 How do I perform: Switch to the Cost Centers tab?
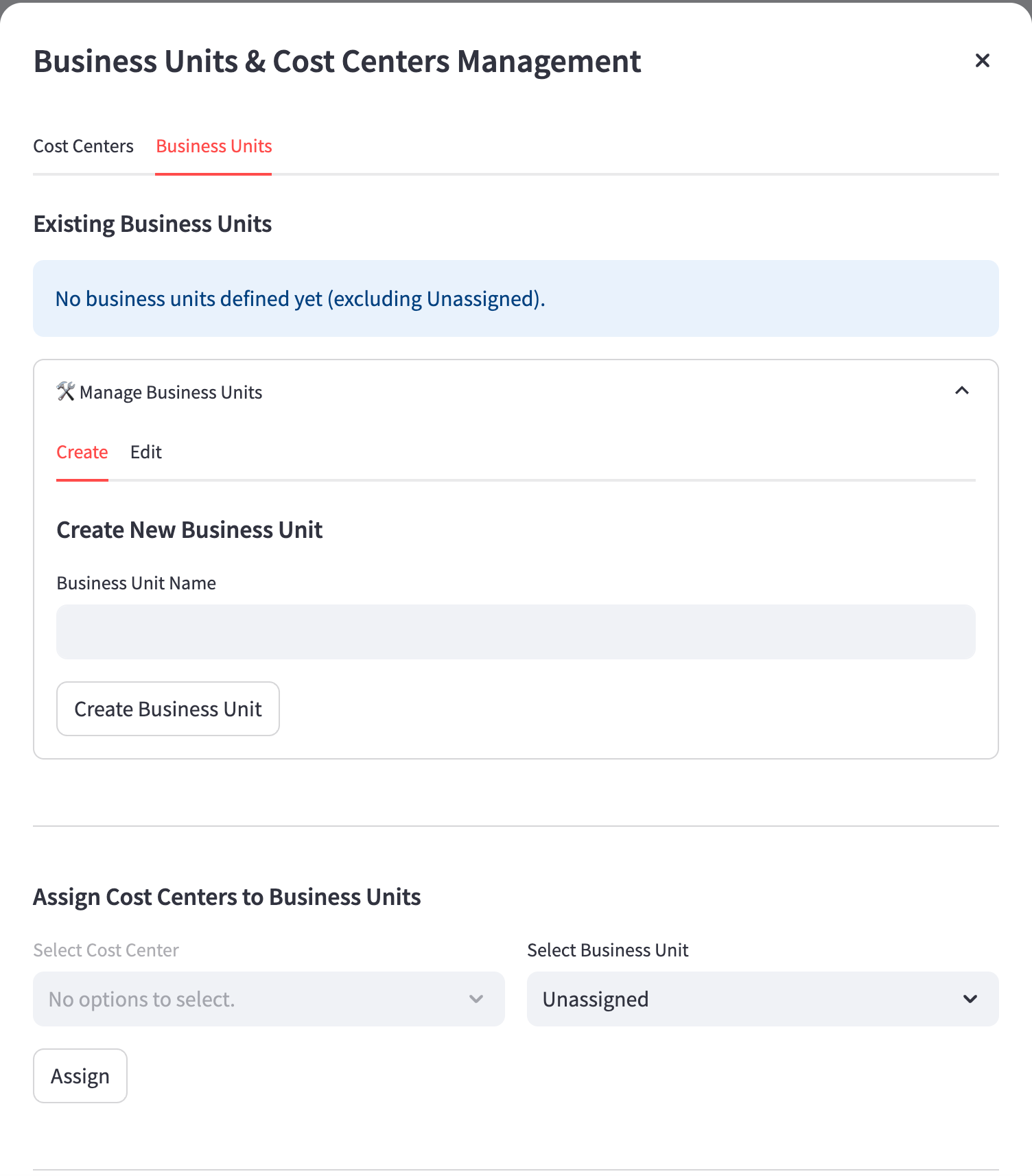(83, 145)
